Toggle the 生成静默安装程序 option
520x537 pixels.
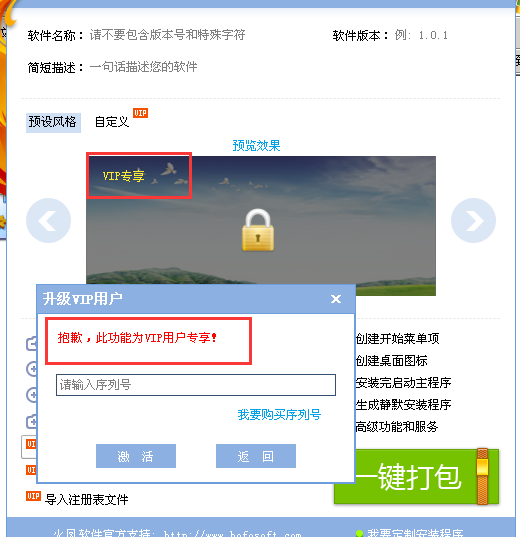(403, 405)
